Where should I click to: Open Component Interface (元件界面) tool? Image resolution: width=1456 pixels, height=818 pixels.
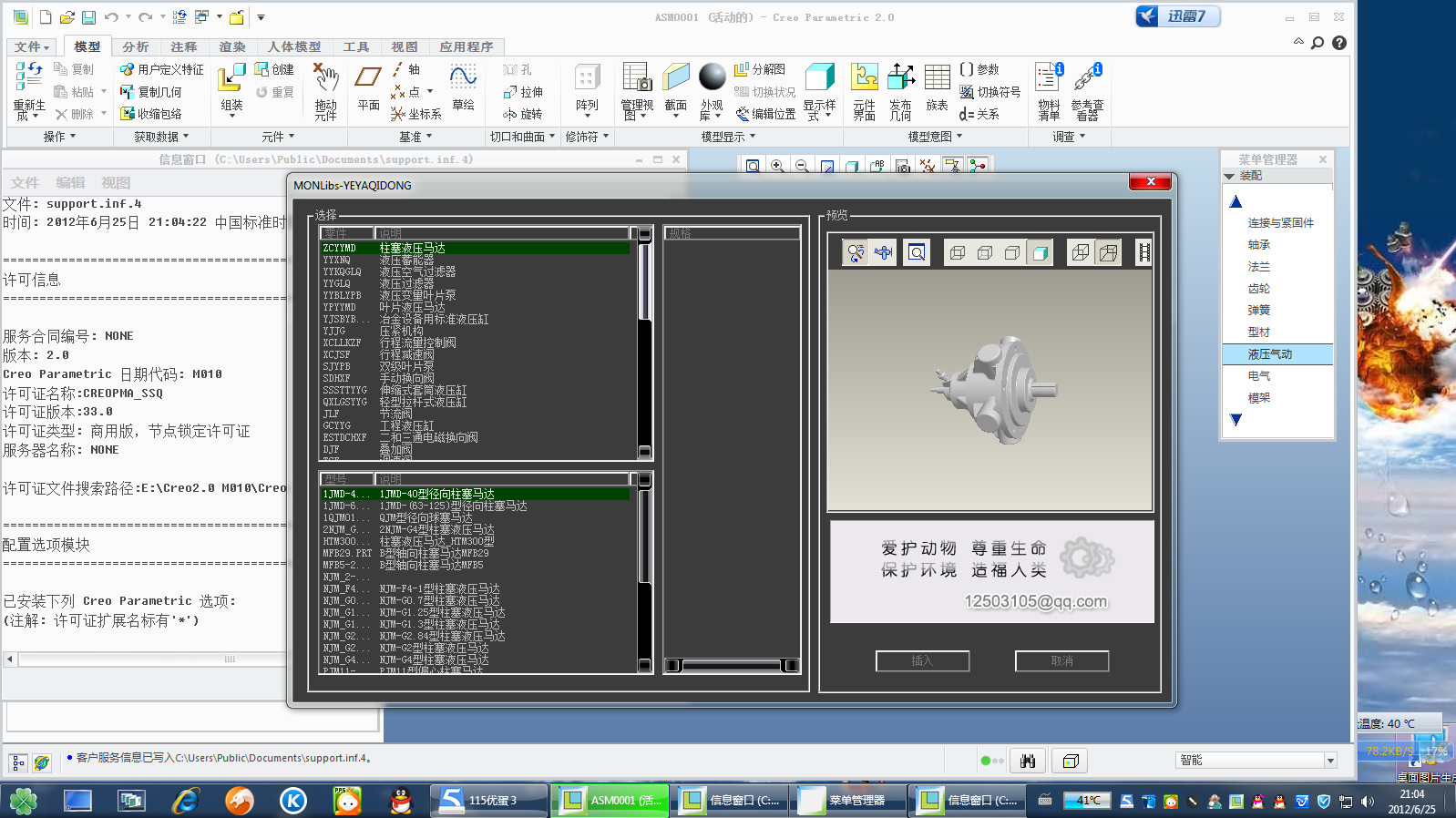coord(864,91)
